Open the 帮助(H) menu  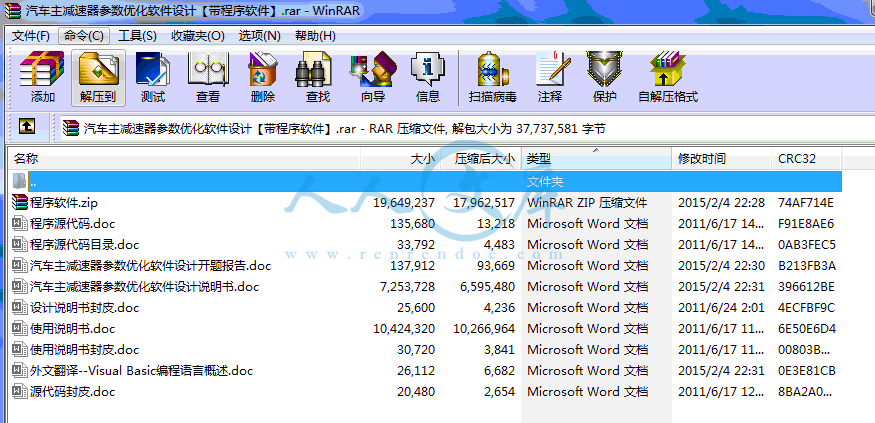coord(315,36)
